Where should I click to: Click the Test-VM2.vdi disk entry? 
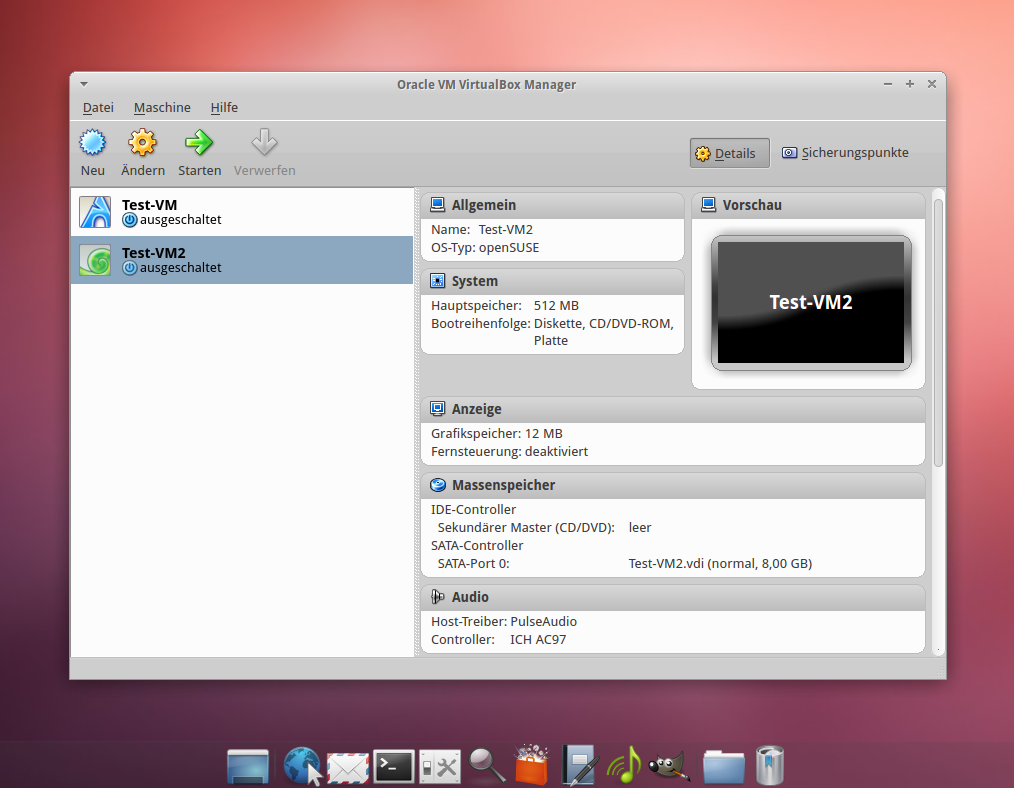tap(720, 564)
